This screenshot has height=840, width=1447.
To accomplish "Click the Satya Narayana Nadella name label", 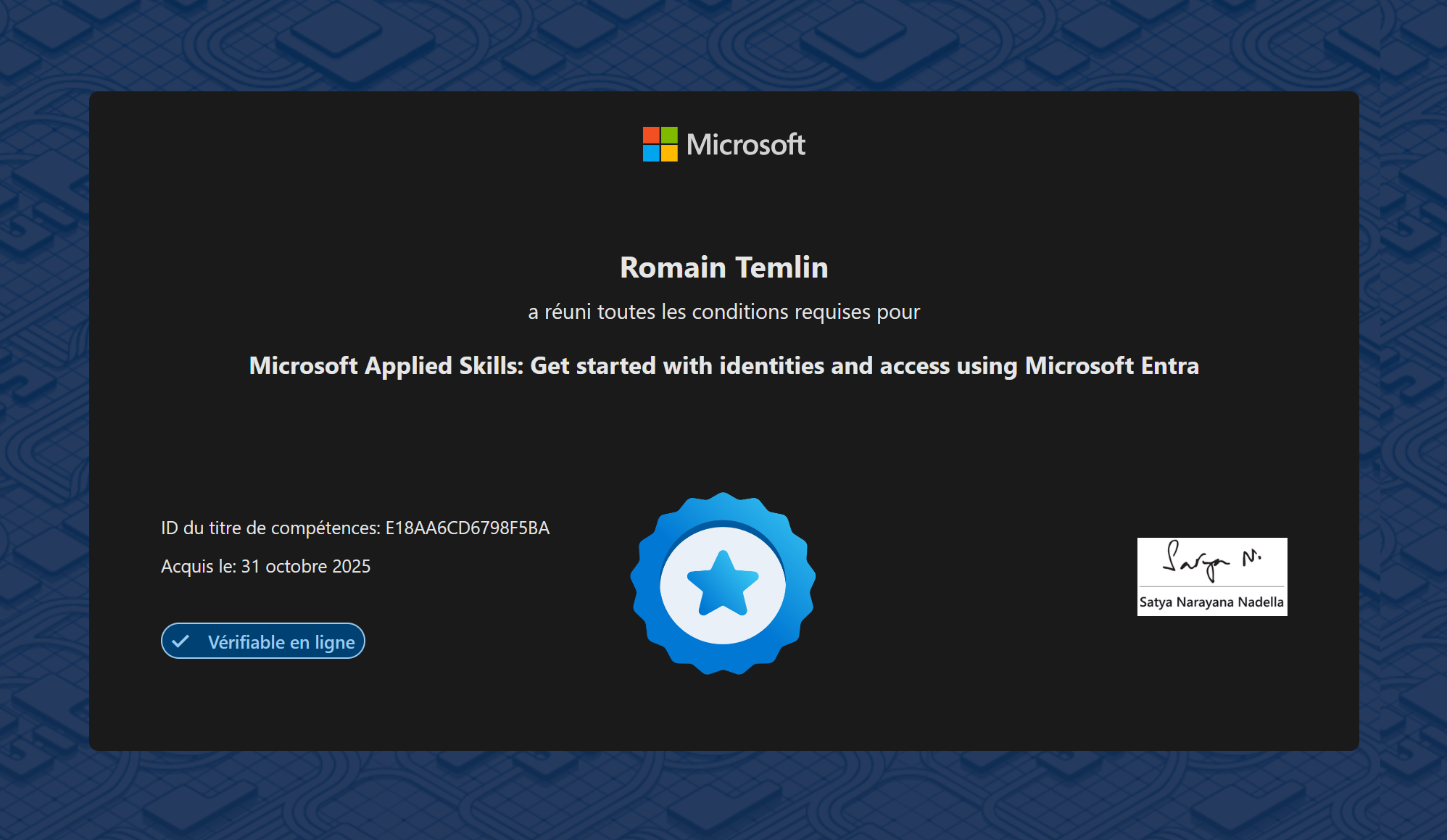I will click(x=1211, y=602).
